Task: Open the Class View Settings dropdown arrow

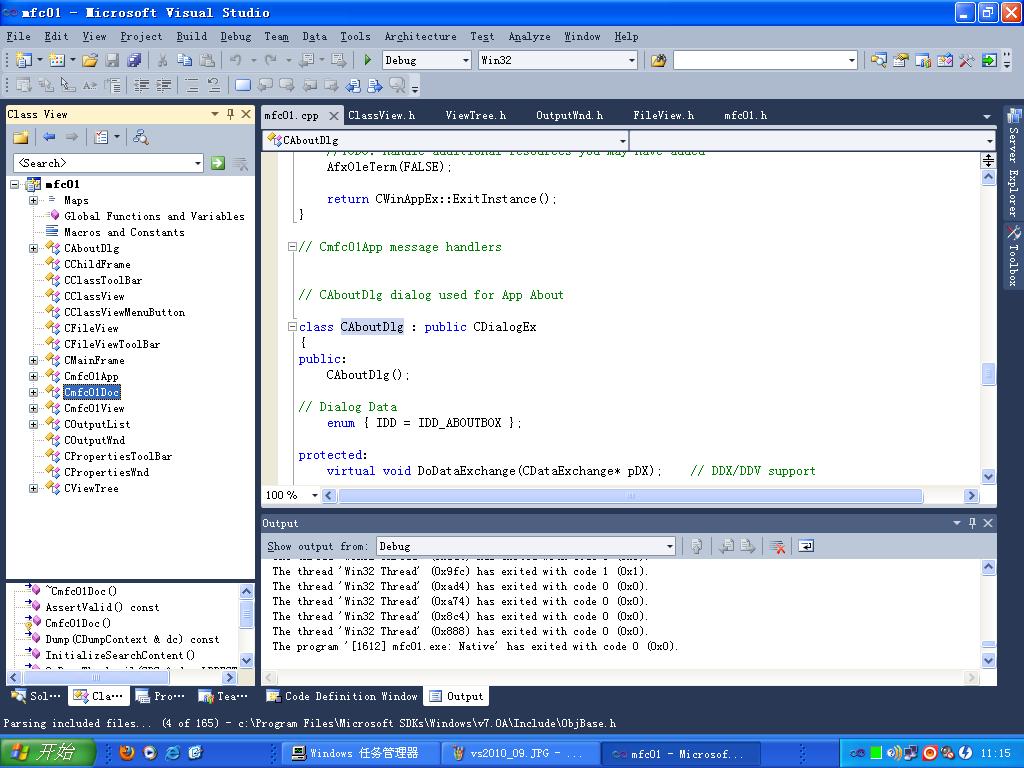Action: point(117,137)
